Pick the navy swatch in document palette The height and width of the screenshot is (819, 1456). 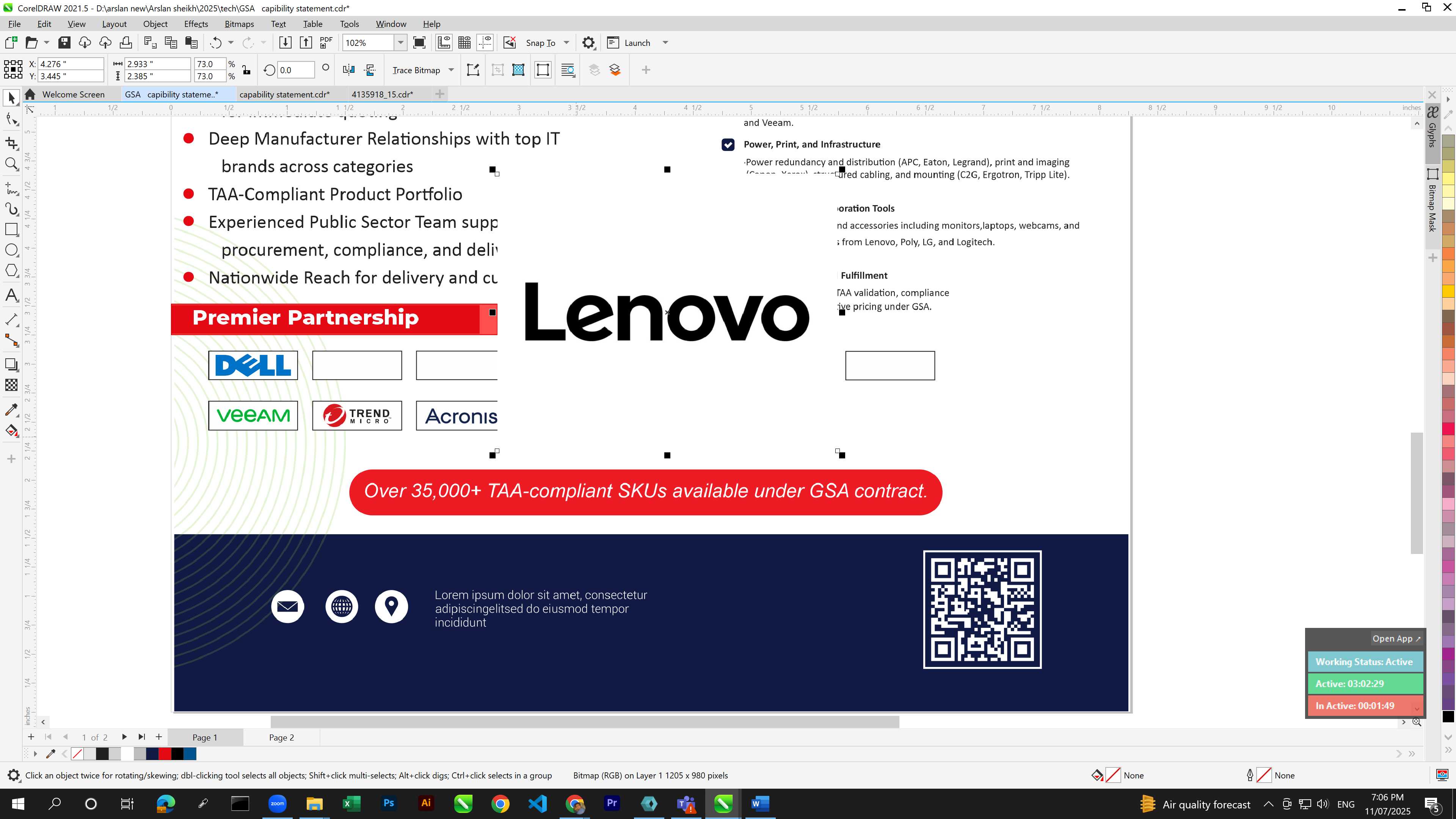tap(152, 753)
